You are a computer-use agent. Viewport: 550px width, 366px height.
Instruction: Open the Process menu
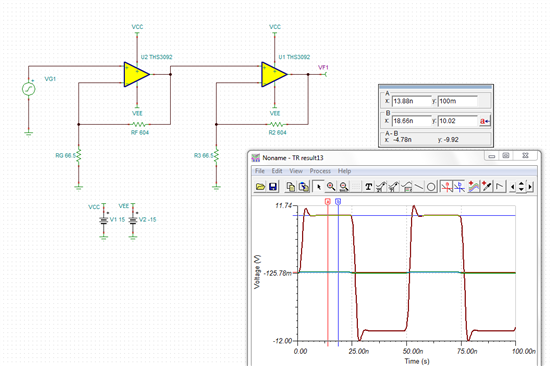(320, 171)
